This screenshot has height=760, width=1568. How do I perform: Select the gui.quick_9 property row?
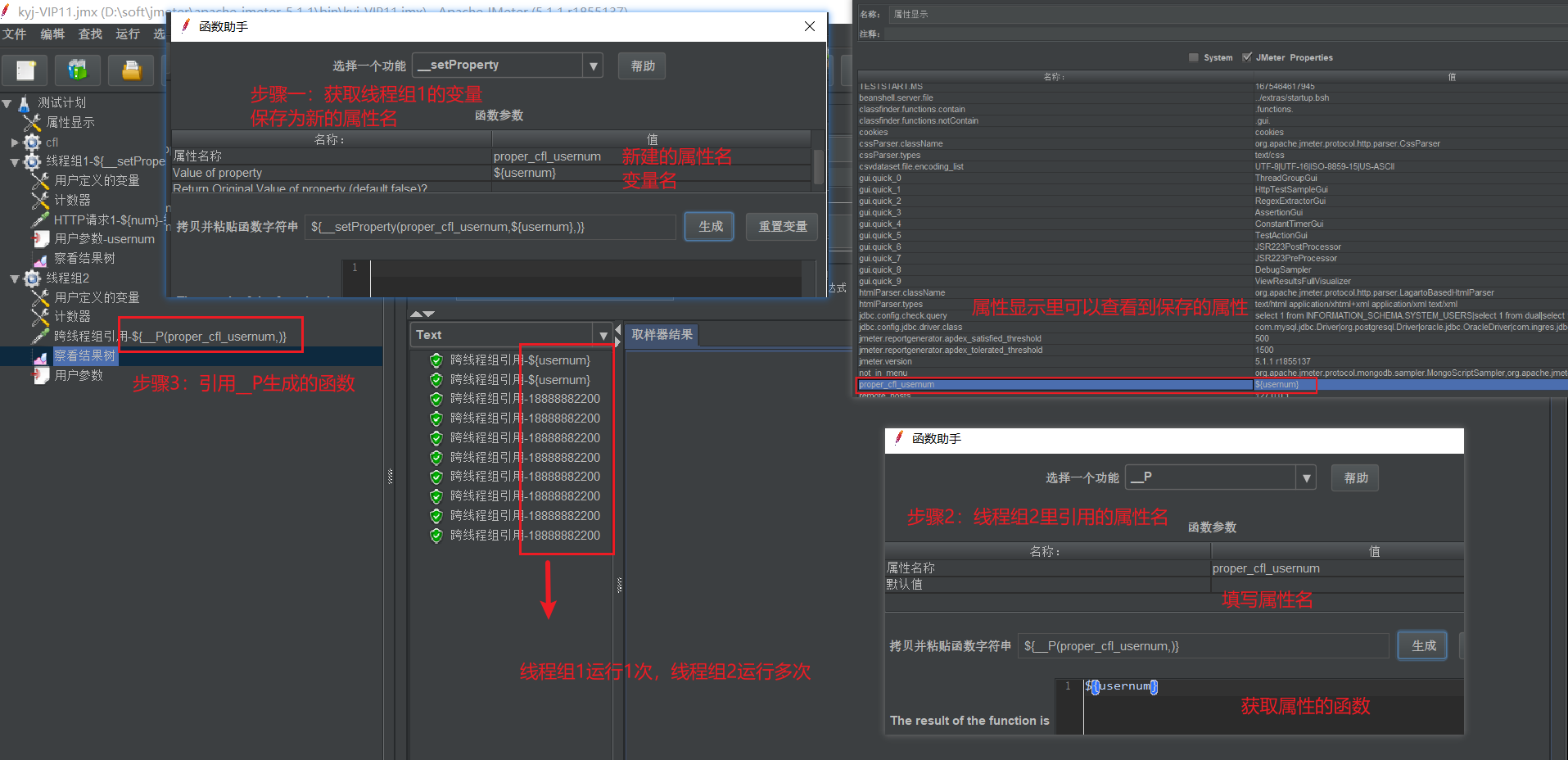tap(1212, 282)
